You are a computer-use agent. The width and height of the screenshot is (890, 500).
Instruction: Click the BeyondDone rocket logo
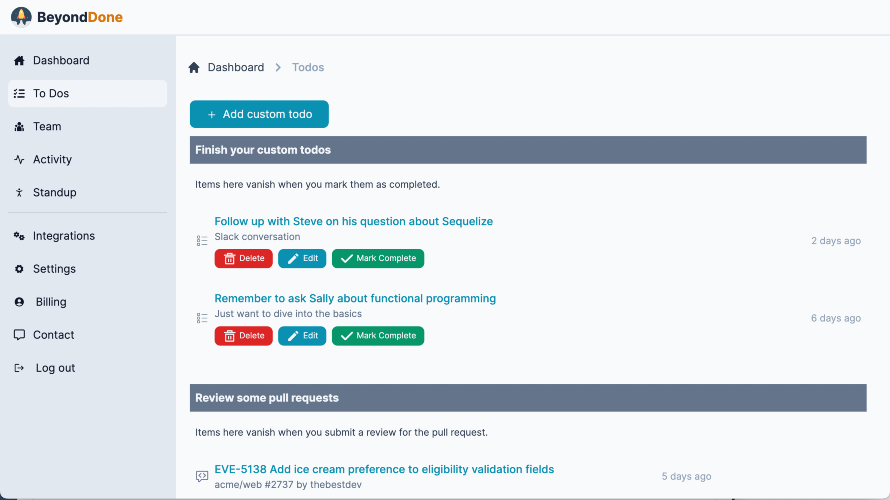click(x=21, y=17)
